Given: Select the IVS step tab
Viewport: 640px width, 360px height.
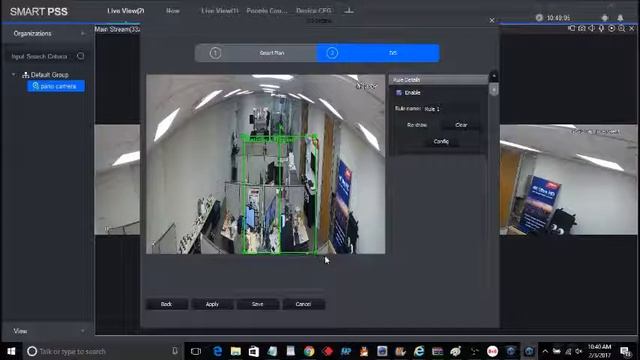Looking at the screenshot, I should [378, 53].
